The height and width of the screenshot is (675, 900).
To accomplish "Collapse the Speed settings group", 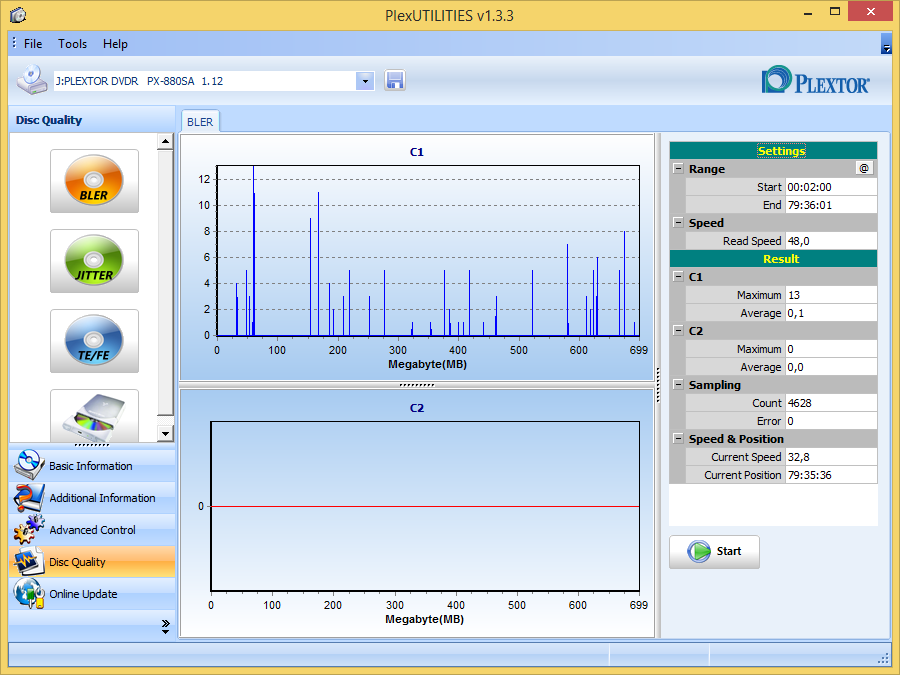I will click(x=678, y=223).
